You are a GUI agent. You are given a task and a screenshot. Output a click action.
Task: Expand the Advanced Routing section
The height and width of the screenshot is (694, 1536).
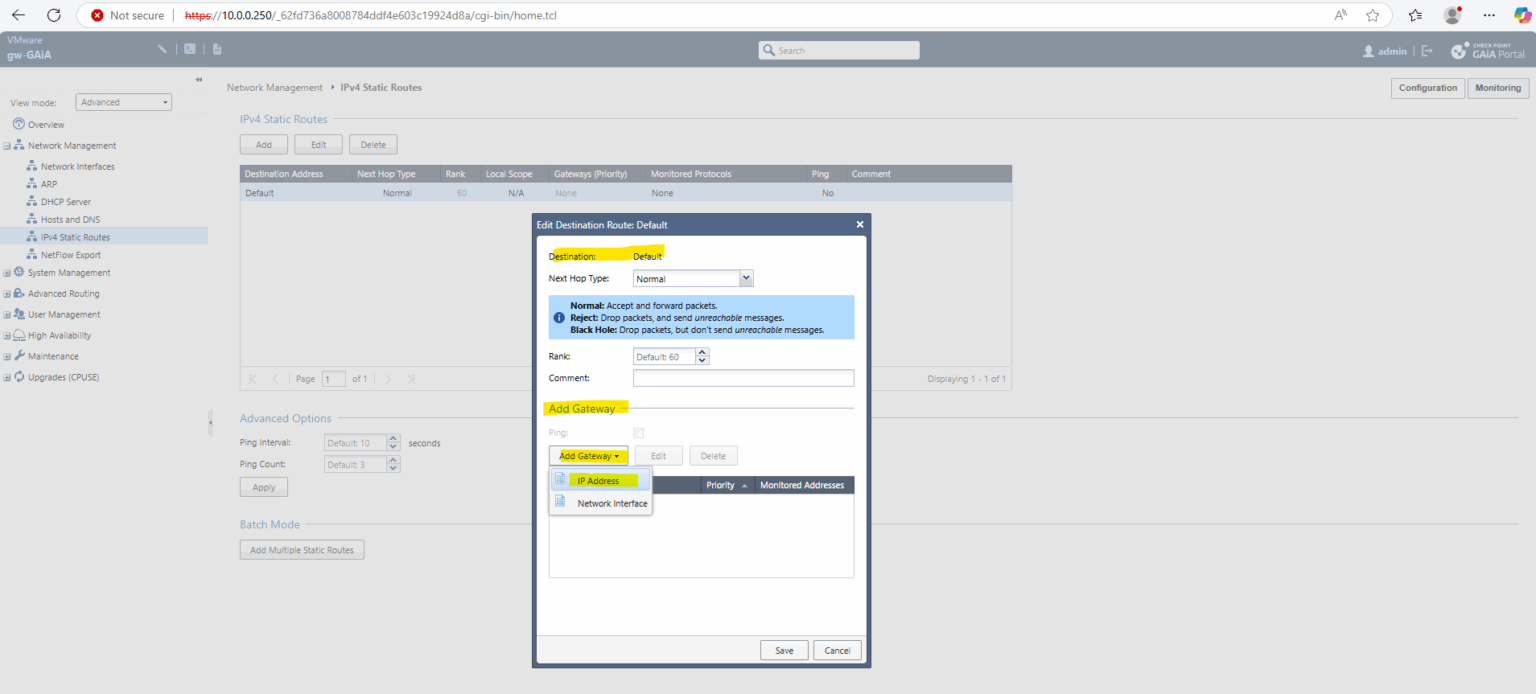(x=8, y=293)
